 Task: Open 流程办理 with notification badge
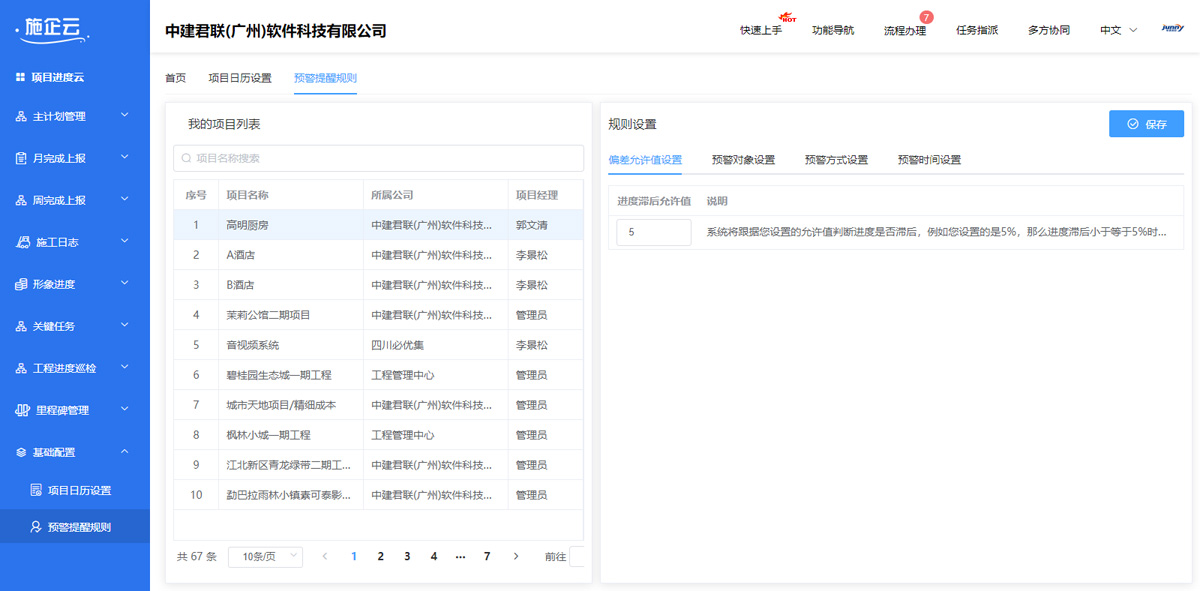904,30
